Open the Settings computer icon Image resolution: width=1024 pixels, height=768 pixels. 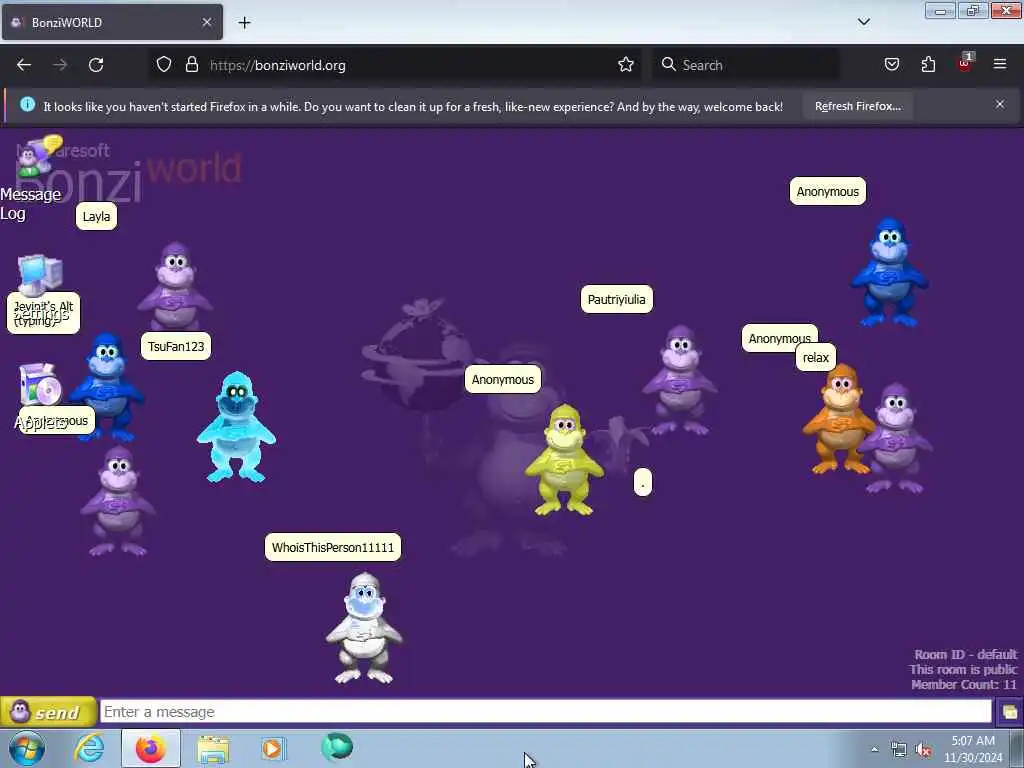click(40, 274)
